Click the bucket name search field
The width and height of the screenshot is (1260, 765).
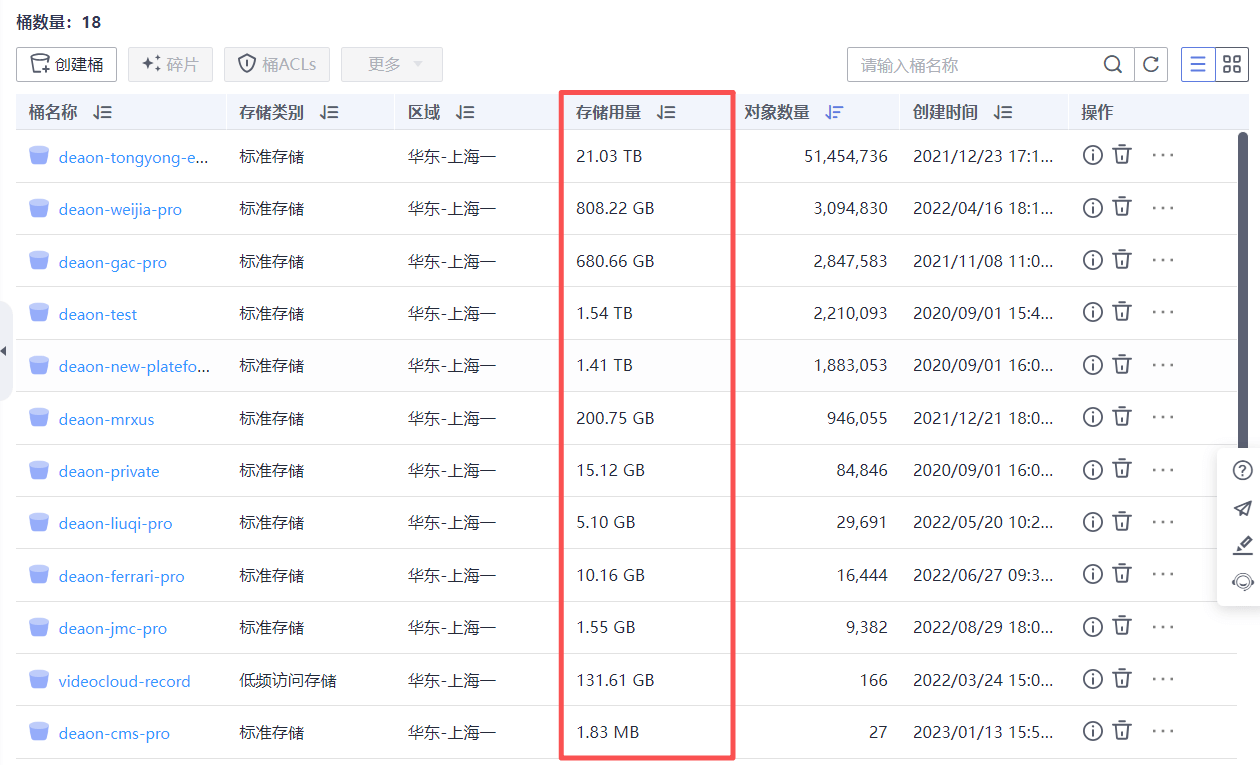(x=975, y=65)
